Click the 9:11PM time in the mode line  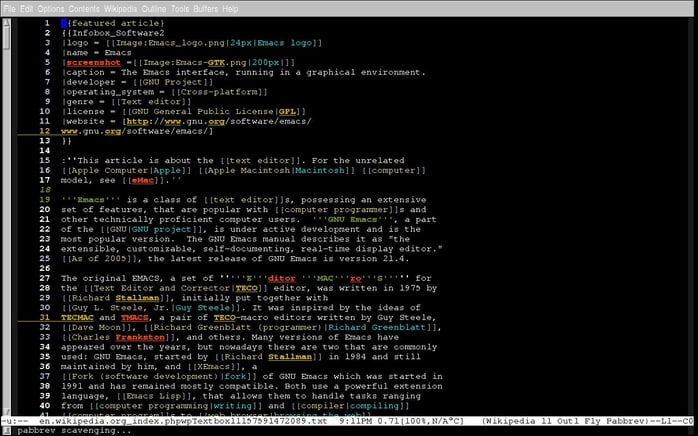(356, 420)
